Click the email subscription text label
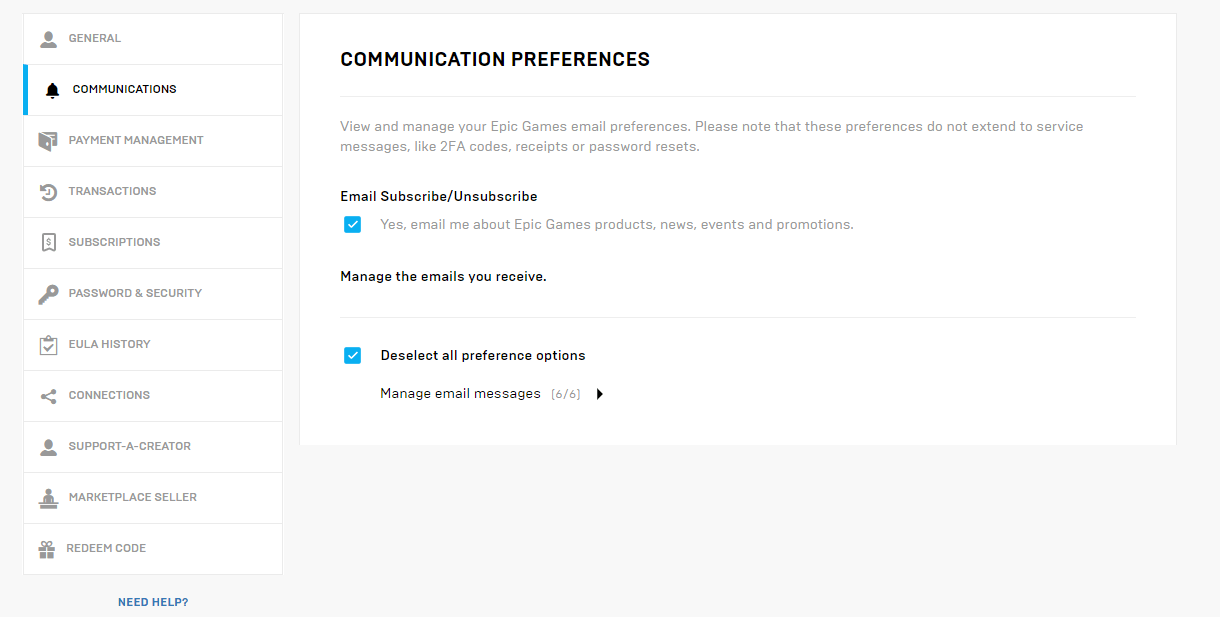The width and height of the screenshot is (1220, 617). click(616, 225)
